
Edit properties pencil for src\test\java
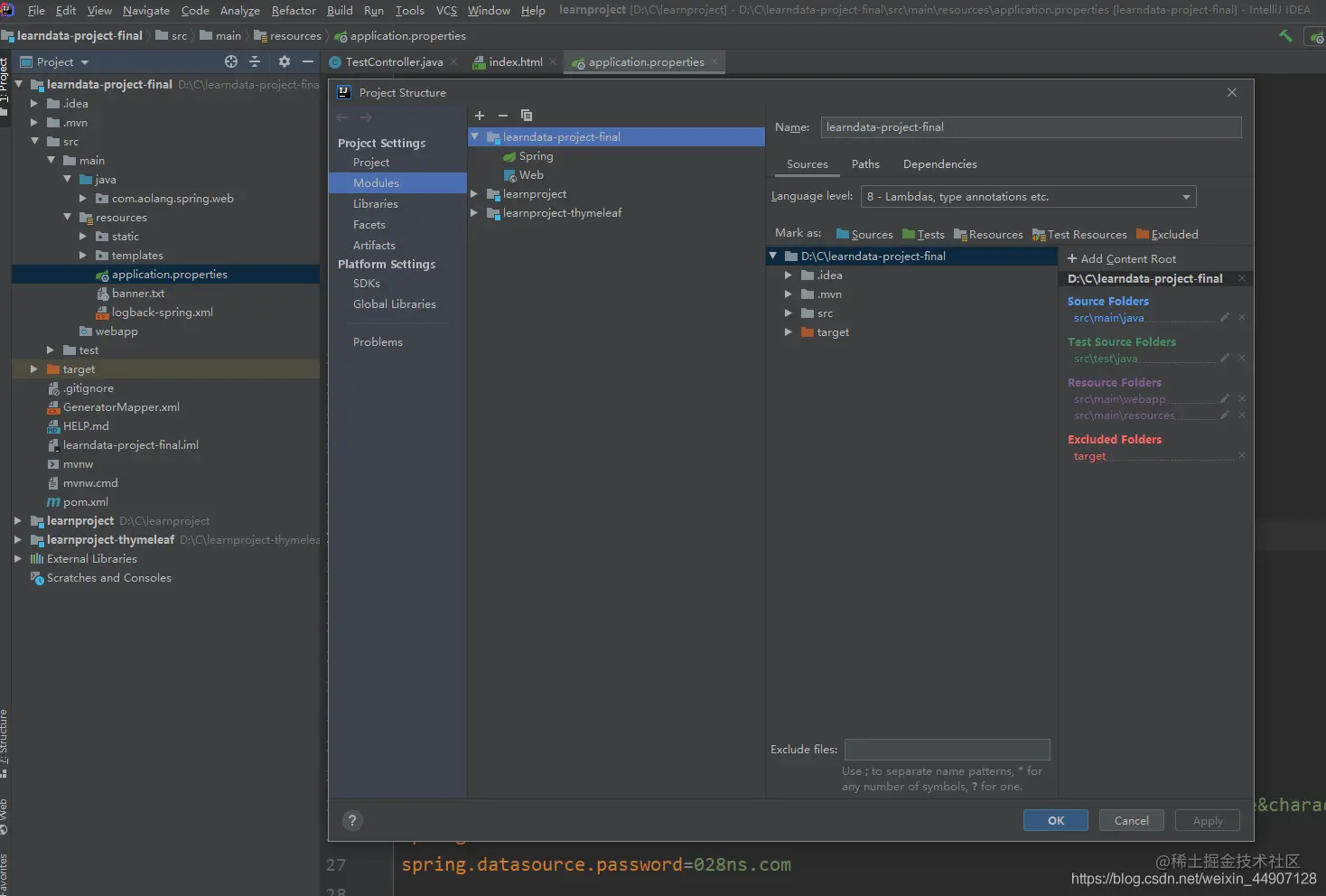tap(1225, 358)
